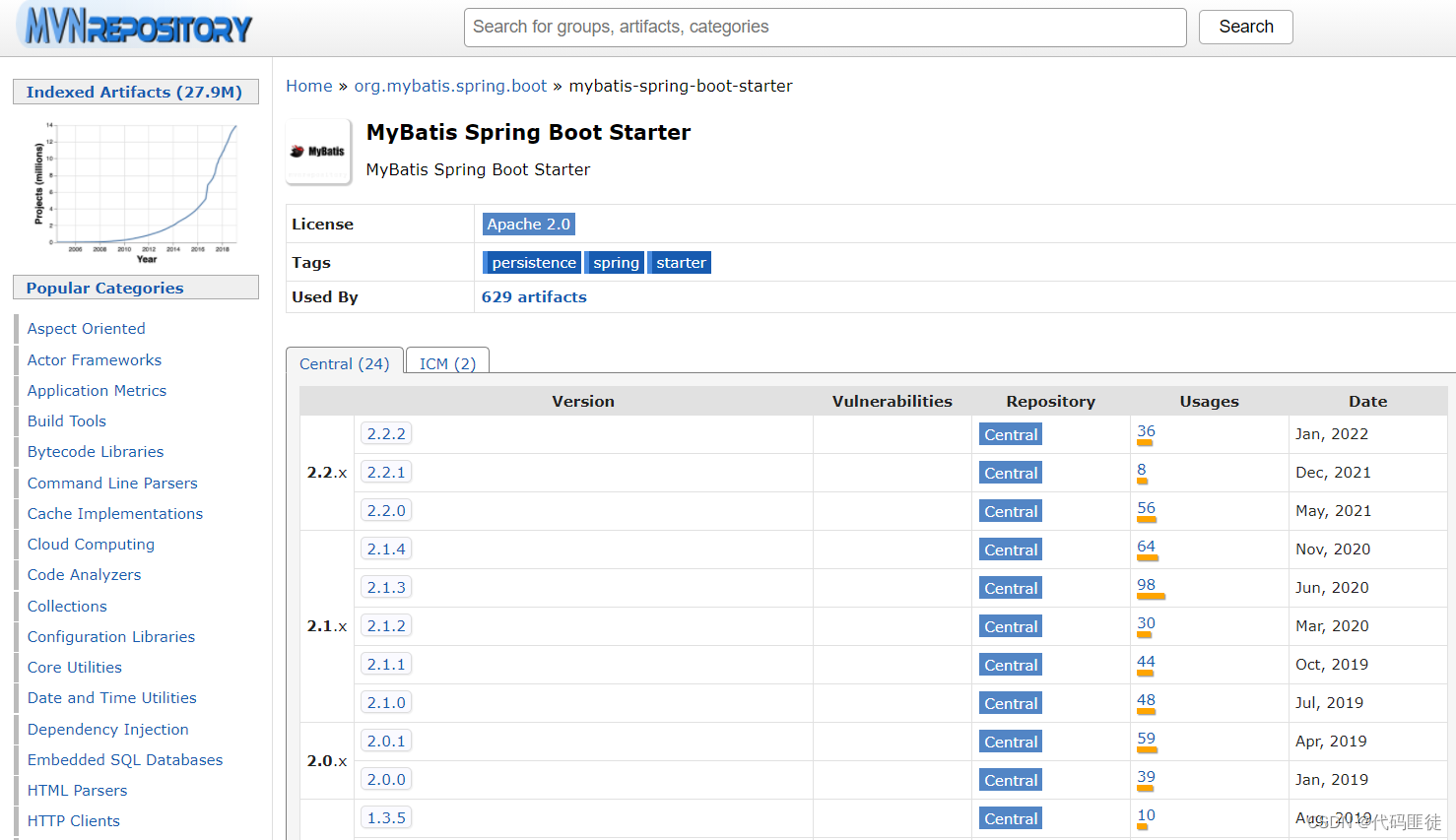The height and width of the screenshot is (840, 1456).
Task: Open the 56 usages link for 2.2.0
Action: pos(1146,508)
